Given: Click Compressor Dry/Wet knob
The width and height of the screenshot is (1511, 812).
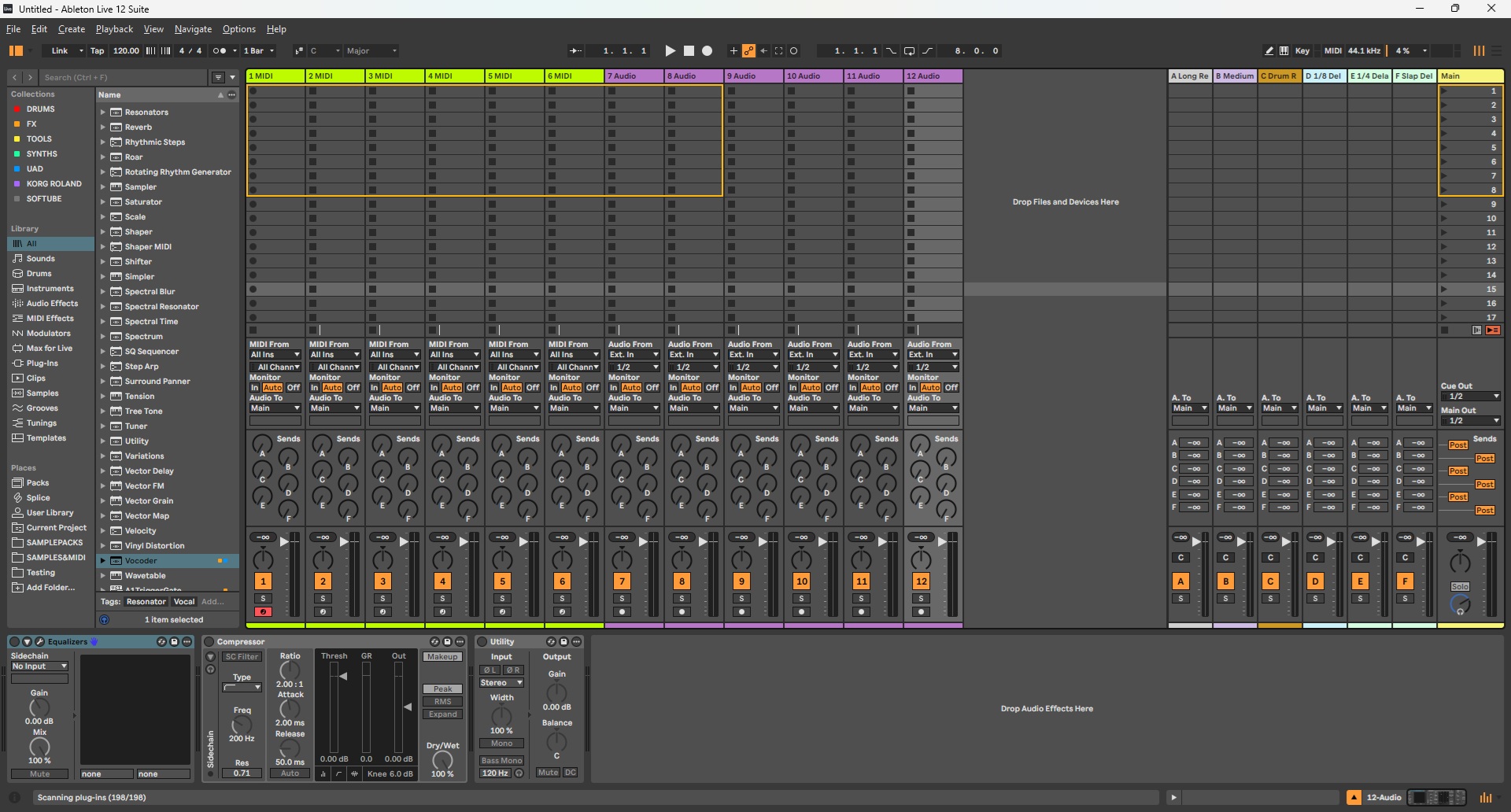Looking at the screenshot, I should pos(442,760).
